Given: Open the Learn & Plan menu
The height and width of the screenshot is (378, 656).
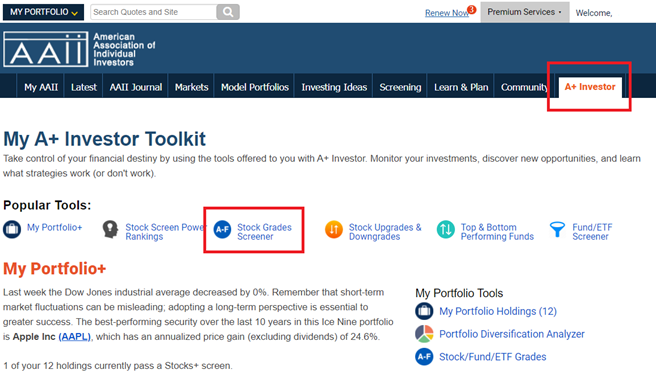Looking at the screenshot, I should coord(461,87).
